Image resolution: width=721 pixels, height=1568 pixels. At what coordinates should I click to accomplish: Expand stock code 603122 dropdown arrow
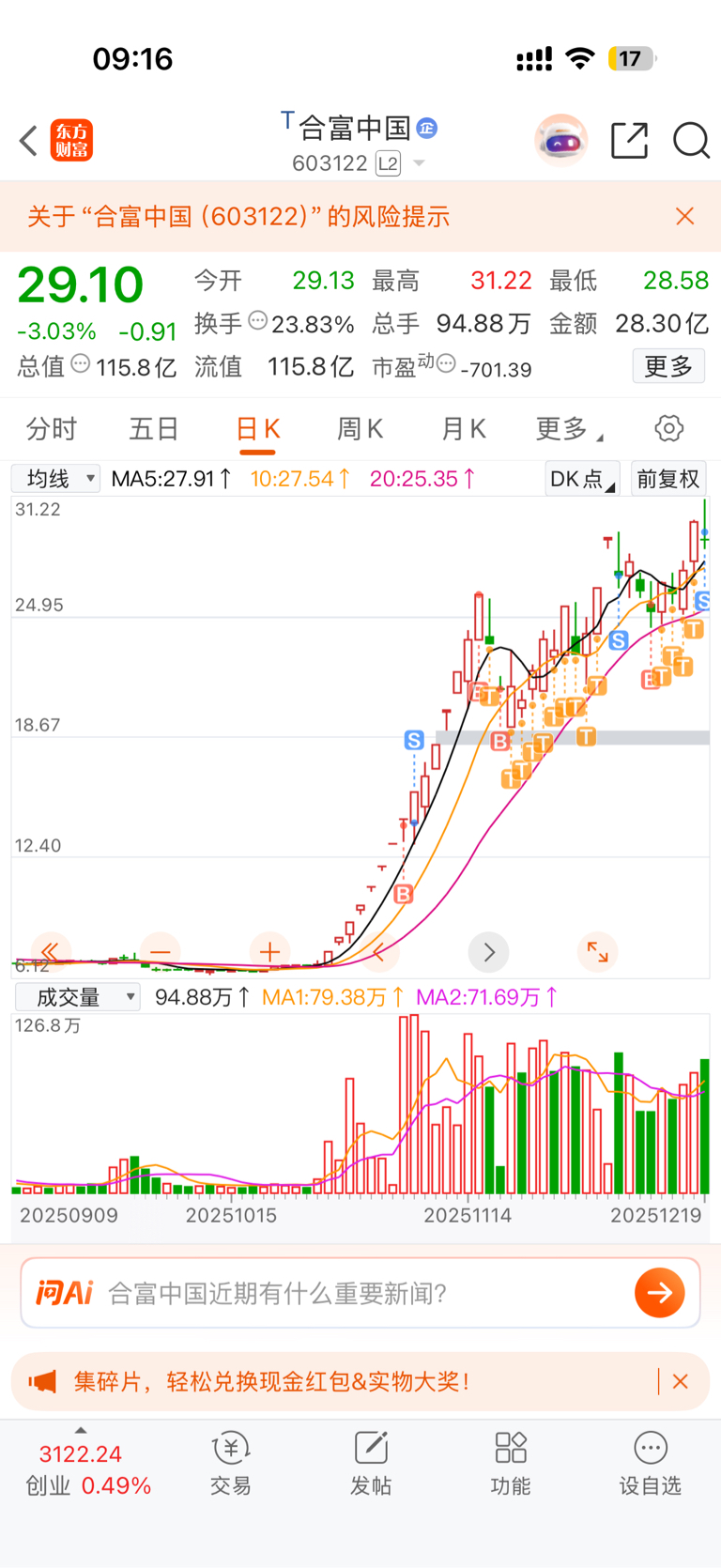tap(419, 163)
